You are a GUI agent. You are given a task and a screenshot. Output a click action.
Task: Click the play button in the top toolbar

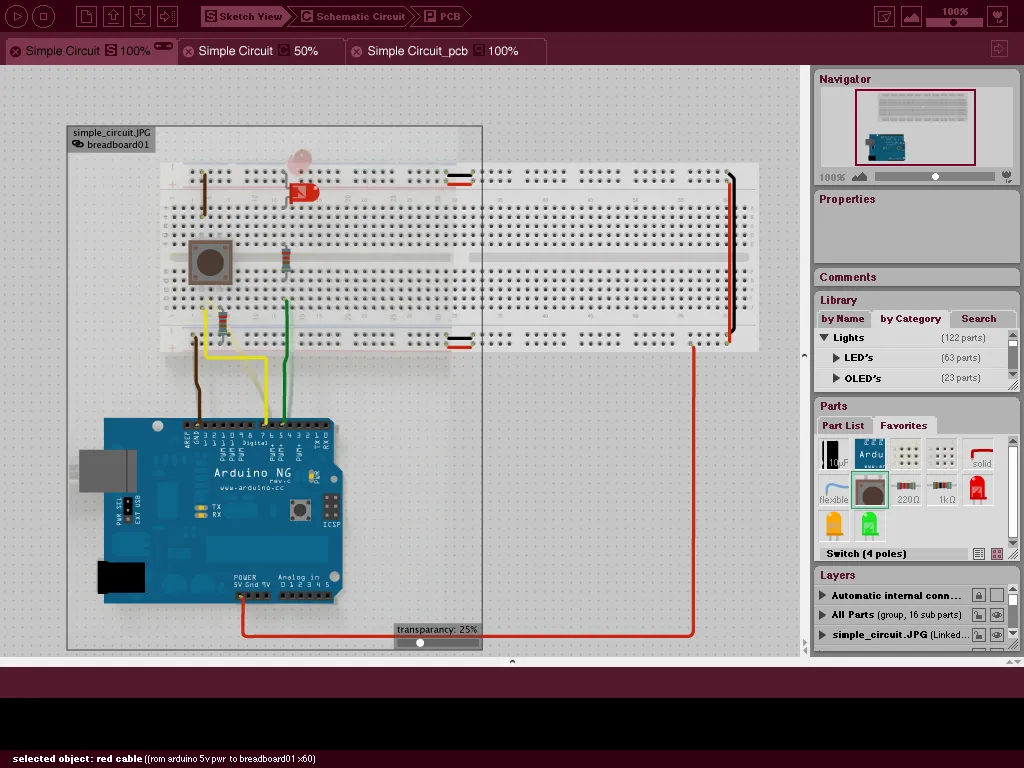point(16,16)
